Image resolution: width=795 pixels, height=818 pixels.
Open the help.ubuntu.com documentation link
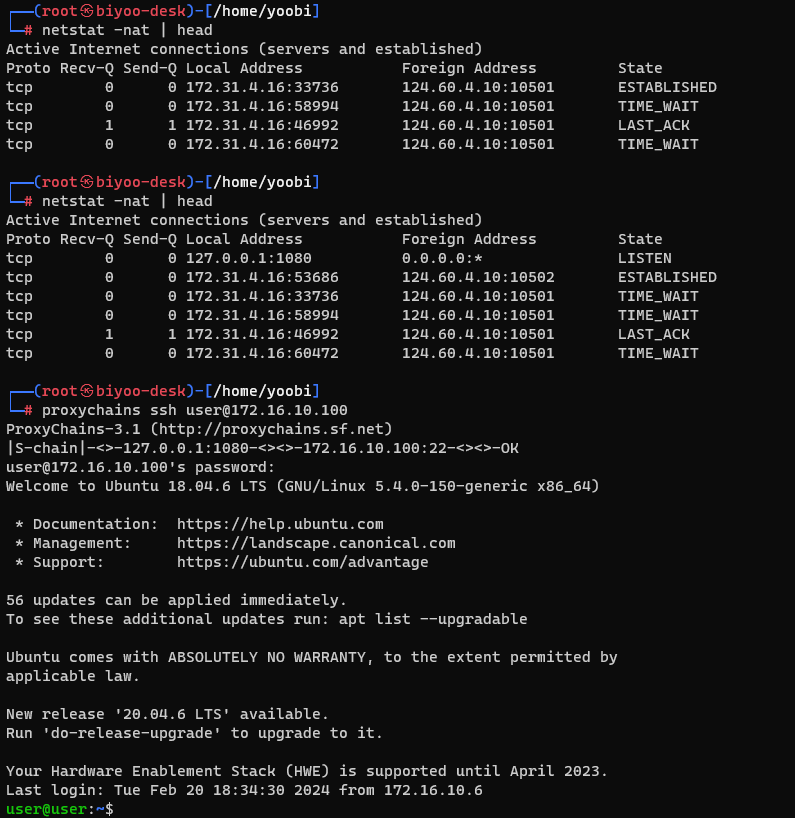coord(280,524)
